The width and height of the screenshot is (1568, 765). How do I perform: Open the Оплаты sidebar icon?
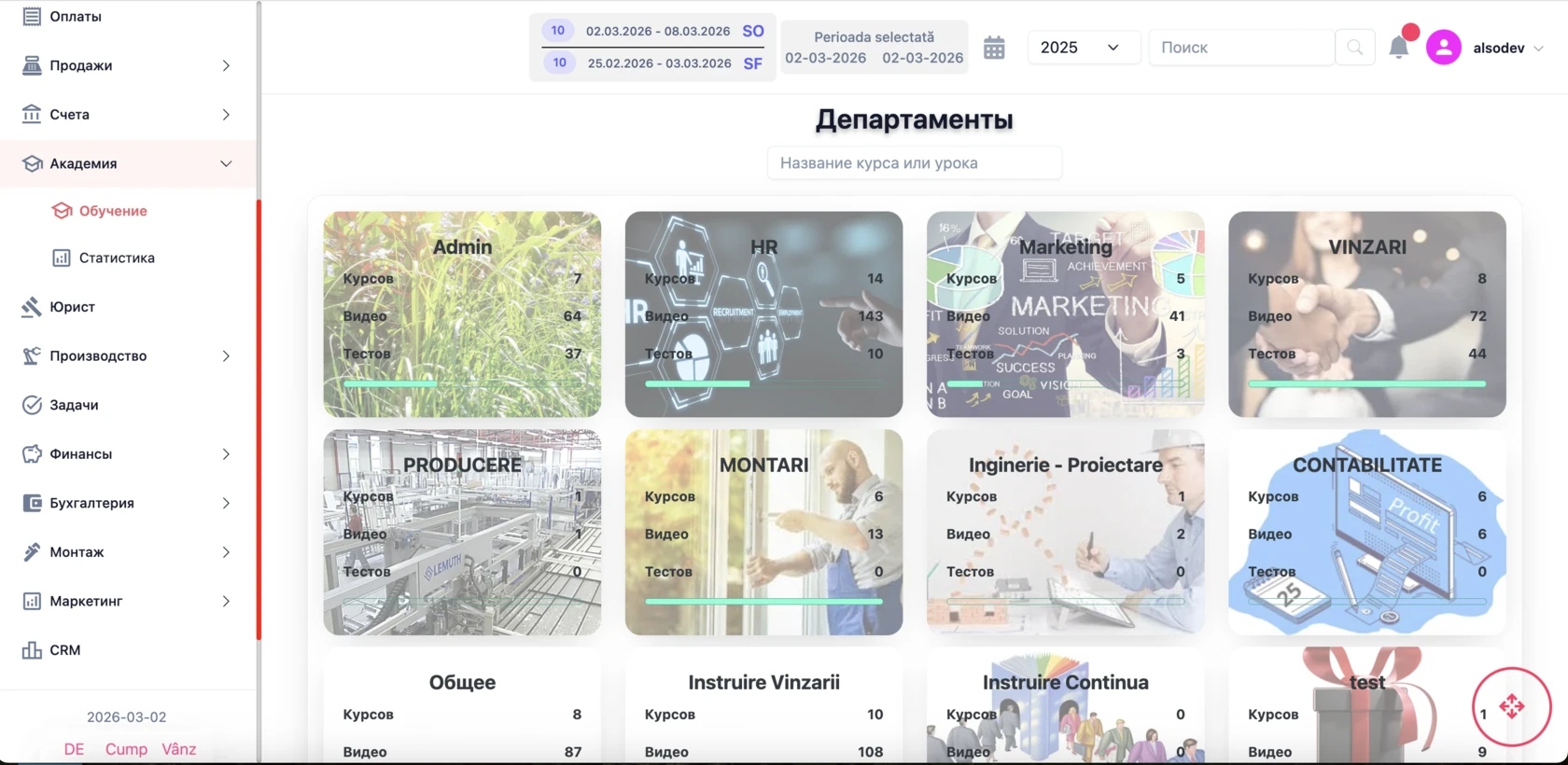click(32, 17)
